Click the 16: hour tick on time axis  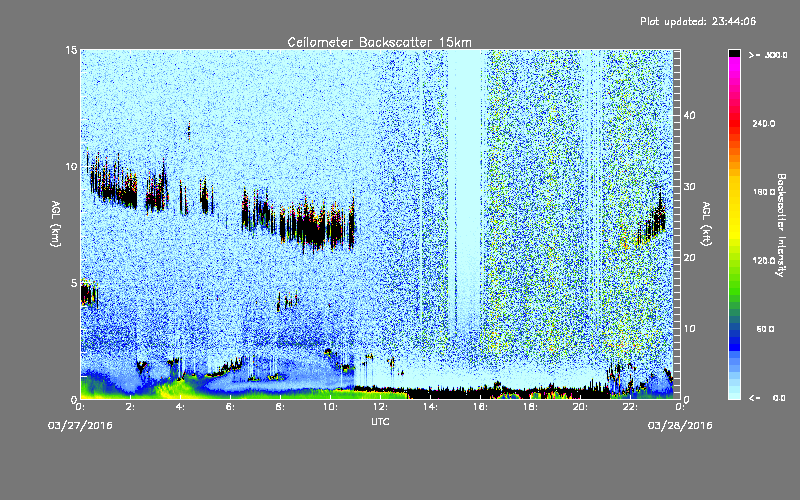tap(481, 407)
